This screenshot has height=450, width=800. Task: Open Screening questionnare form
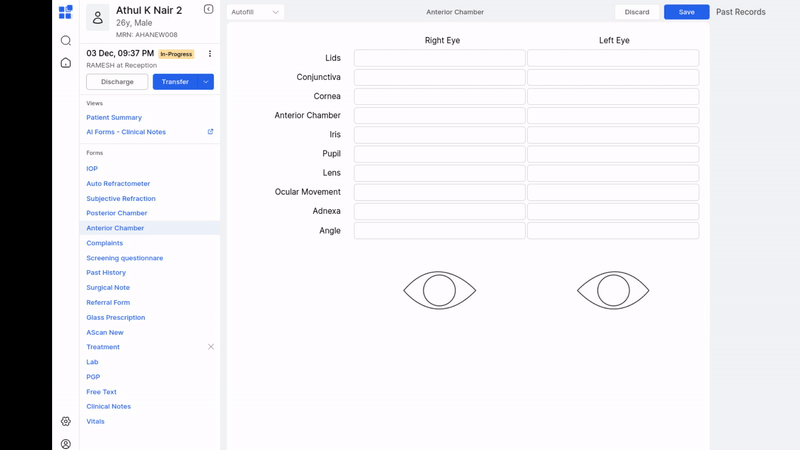tap(124, 258)
